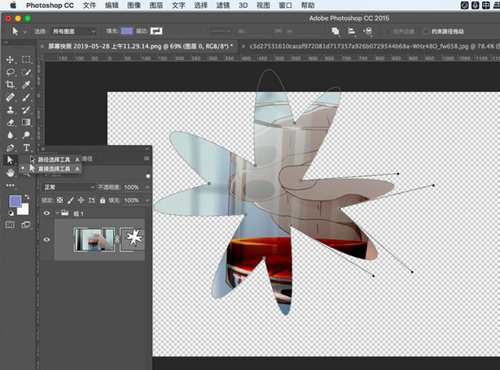The width and height of the screenshot is (500, 370).
Task: Hide the 组 1 group layer
Action: click(x=47, y=213)
